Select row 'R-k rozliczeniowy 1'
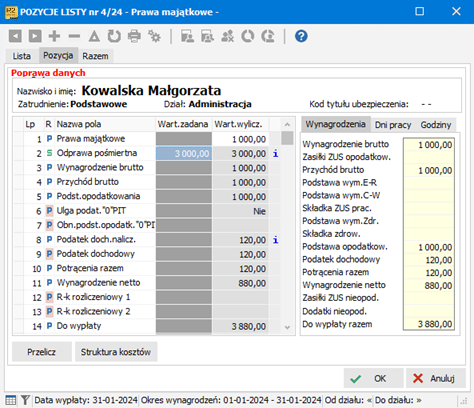This screenshot has width=474, height=408. click(146, 297)
